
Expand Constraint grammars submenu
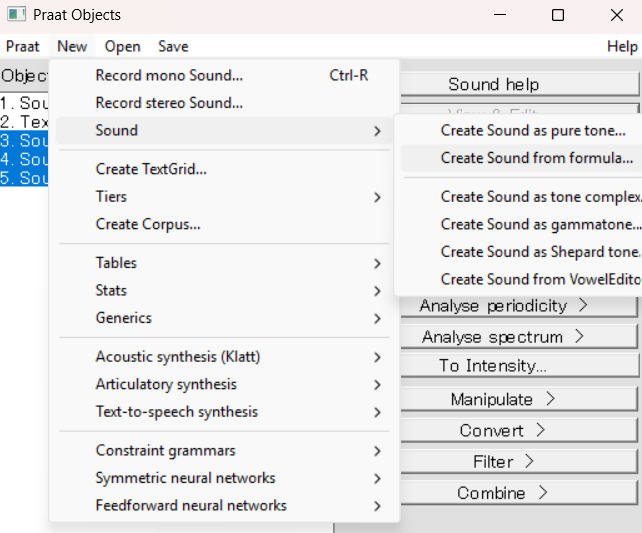tap(224, 450)
